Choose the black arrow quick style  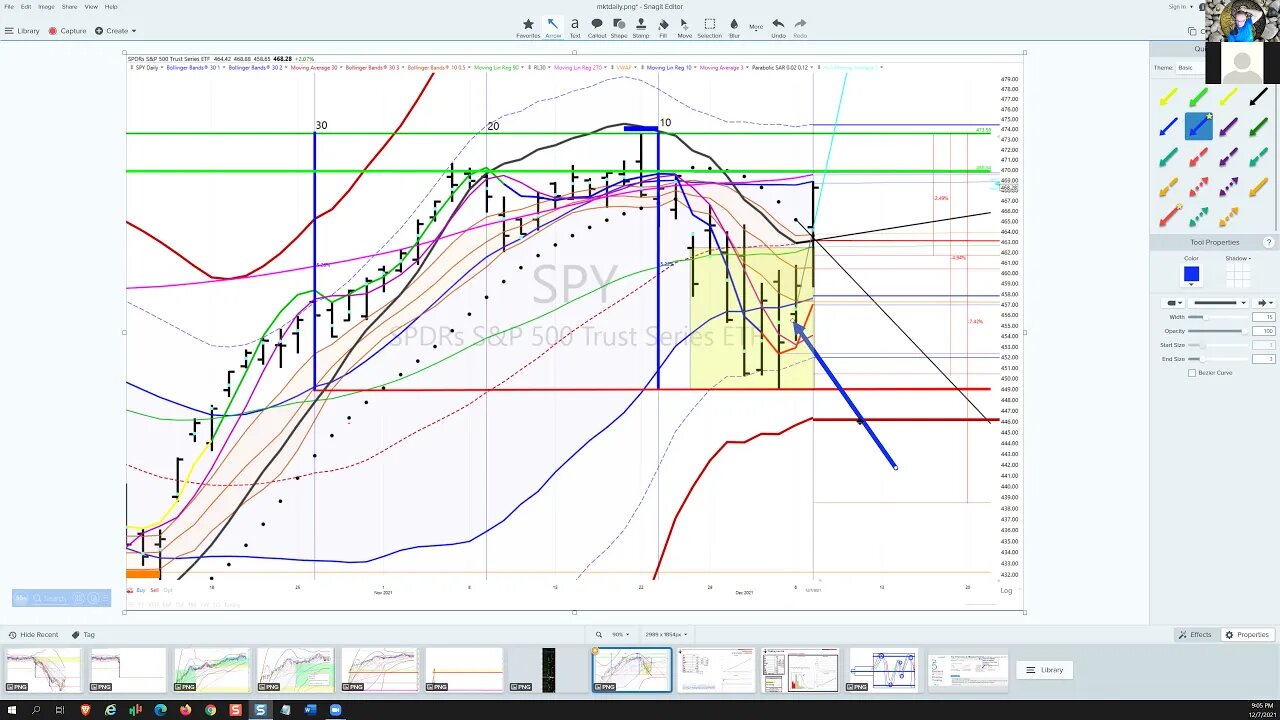pos(1258,97)
